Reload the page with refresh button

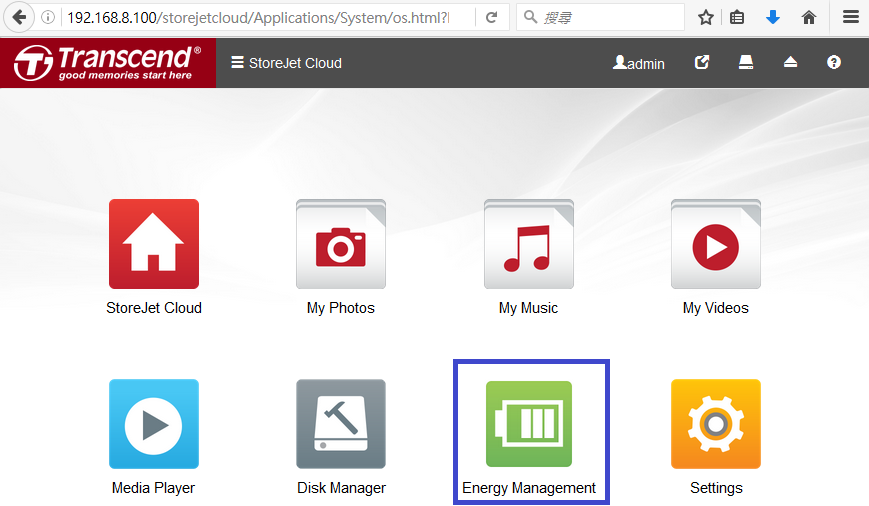click(x=492, y=18)
